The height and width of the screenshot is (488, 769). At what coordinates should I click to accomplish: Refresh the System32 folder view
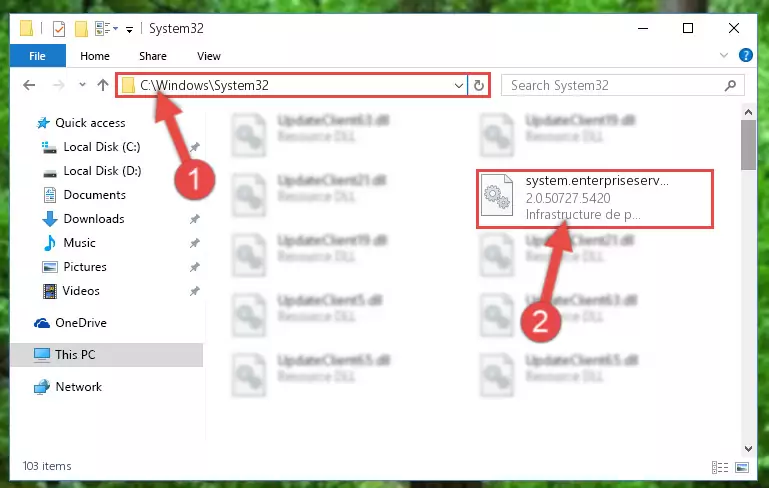(479, 86)
